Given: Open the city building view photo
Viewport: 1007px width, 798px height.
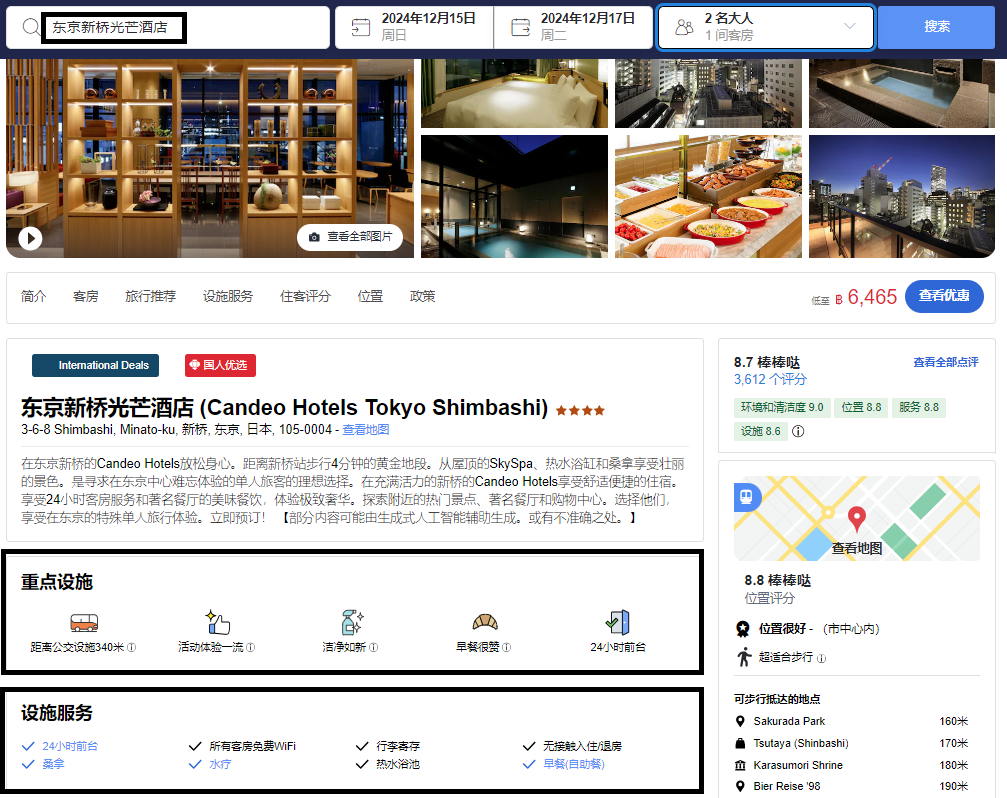Looking at the screenshot, I should [x=708, y=94].
